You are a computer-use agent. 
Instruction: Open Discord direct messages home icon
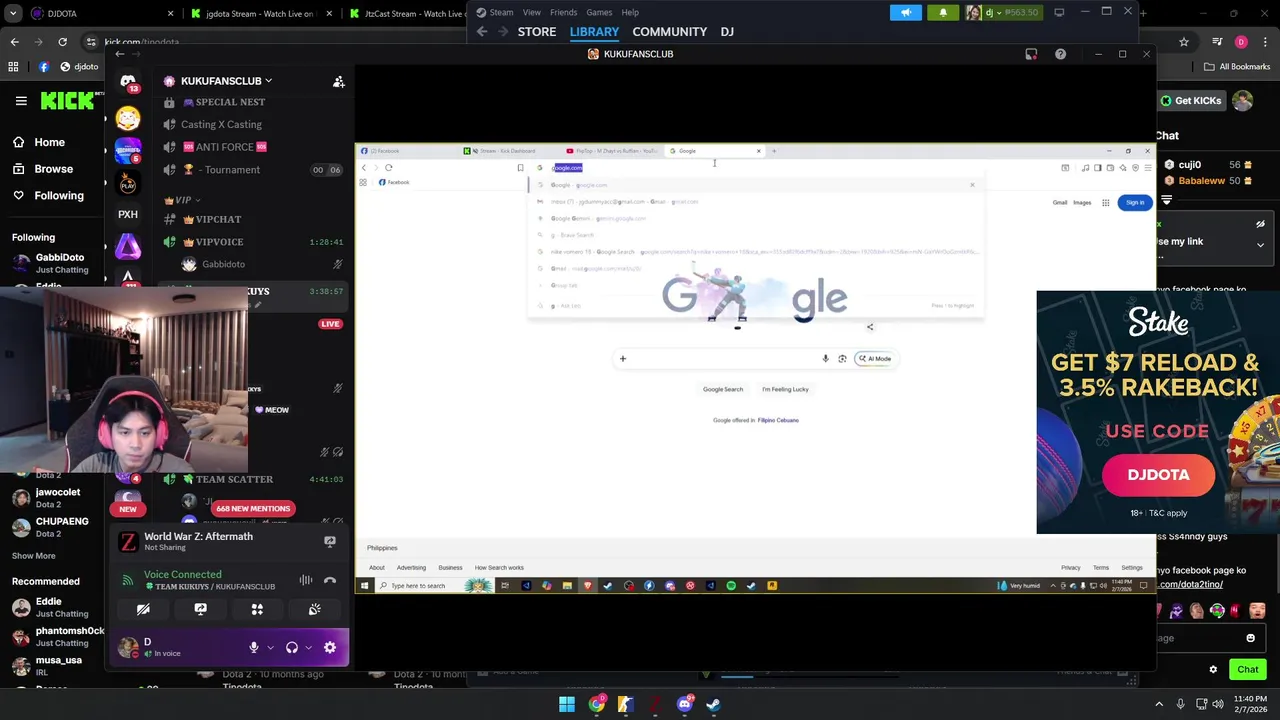(128, 81)
